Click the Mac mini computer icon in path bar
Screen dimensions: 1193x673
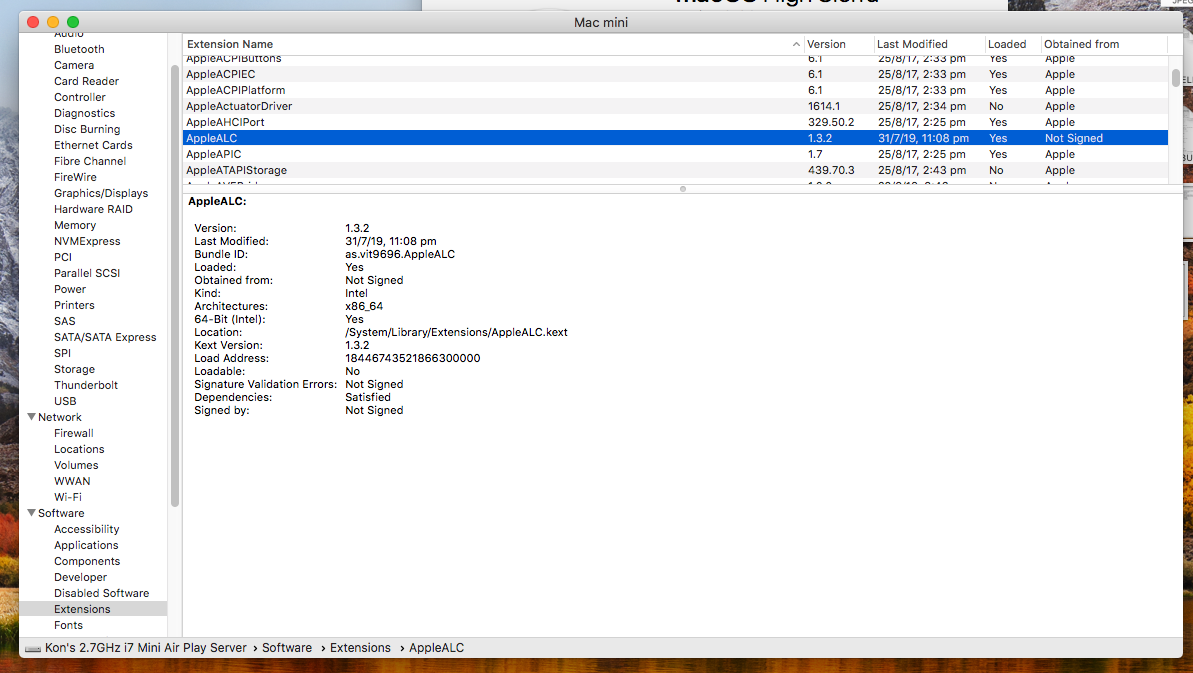pos(33,648)
